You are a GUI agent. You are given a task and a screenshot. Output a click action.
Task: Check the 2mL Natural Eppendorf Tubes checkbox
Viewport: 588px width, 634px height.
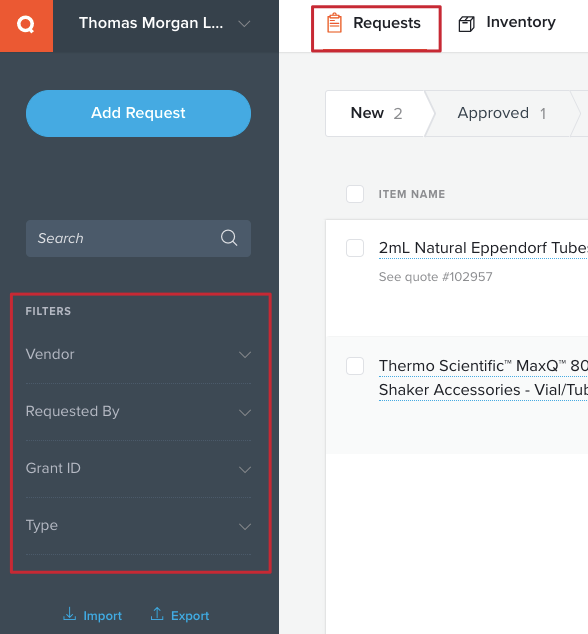tap(355, 248)
